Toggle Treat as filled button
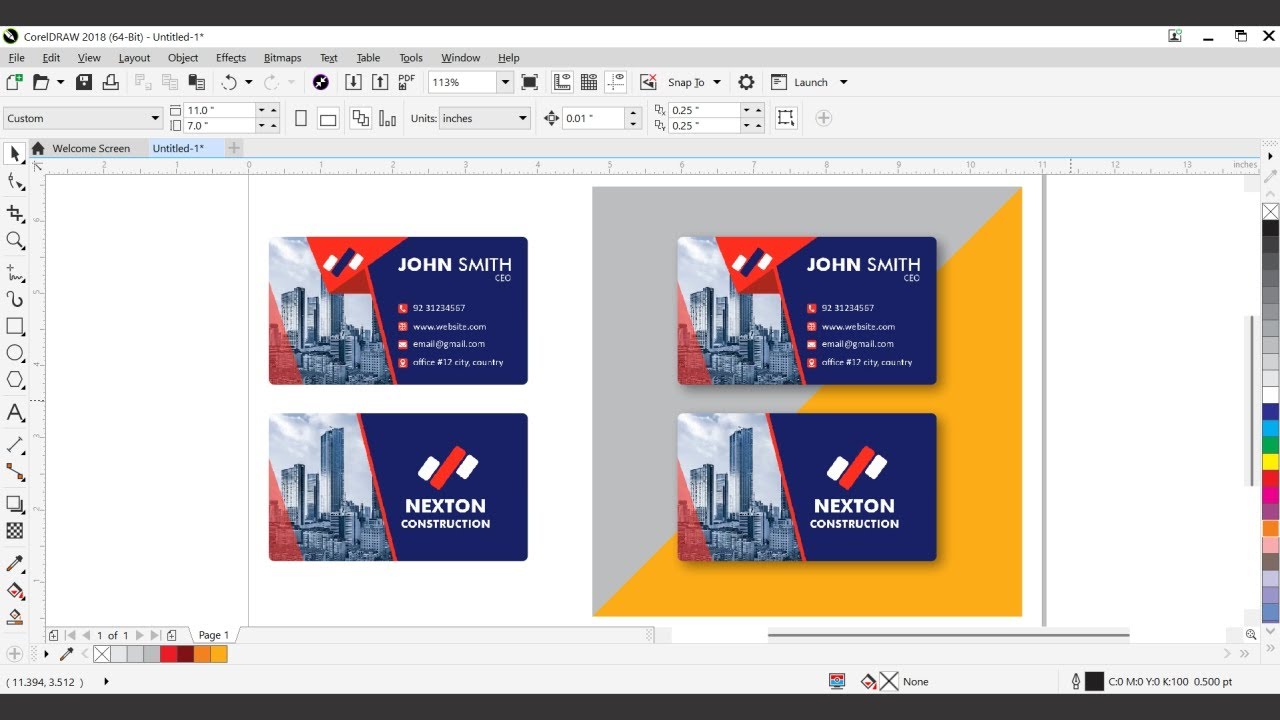This screenshot has width=1280, height=720. tap(786, 118)
